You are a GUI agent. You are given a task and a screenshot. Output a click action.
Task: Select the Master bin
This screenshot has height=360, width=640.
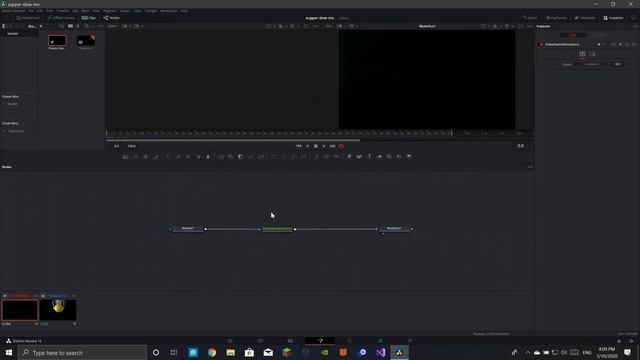click(x=13, y=34)
